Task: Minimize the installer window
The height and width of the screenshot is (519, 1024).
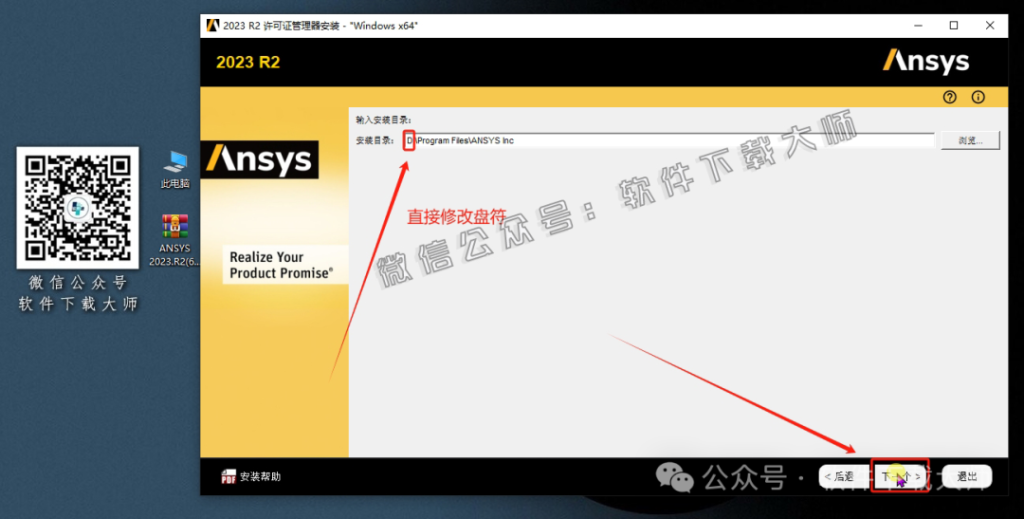Action: pos(918,25)
